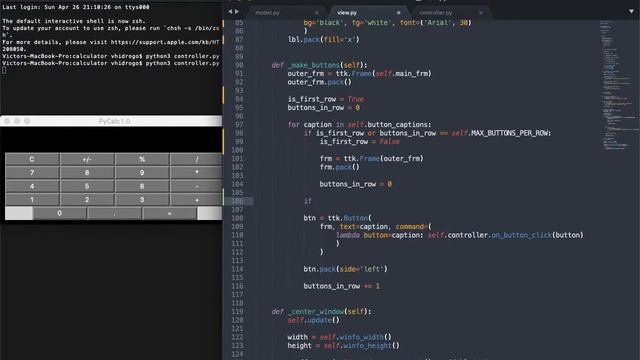The width and height of the screenshot is (640, 360).
Task: Click the = equals key in PyCalc
Action: coord(169,213)
